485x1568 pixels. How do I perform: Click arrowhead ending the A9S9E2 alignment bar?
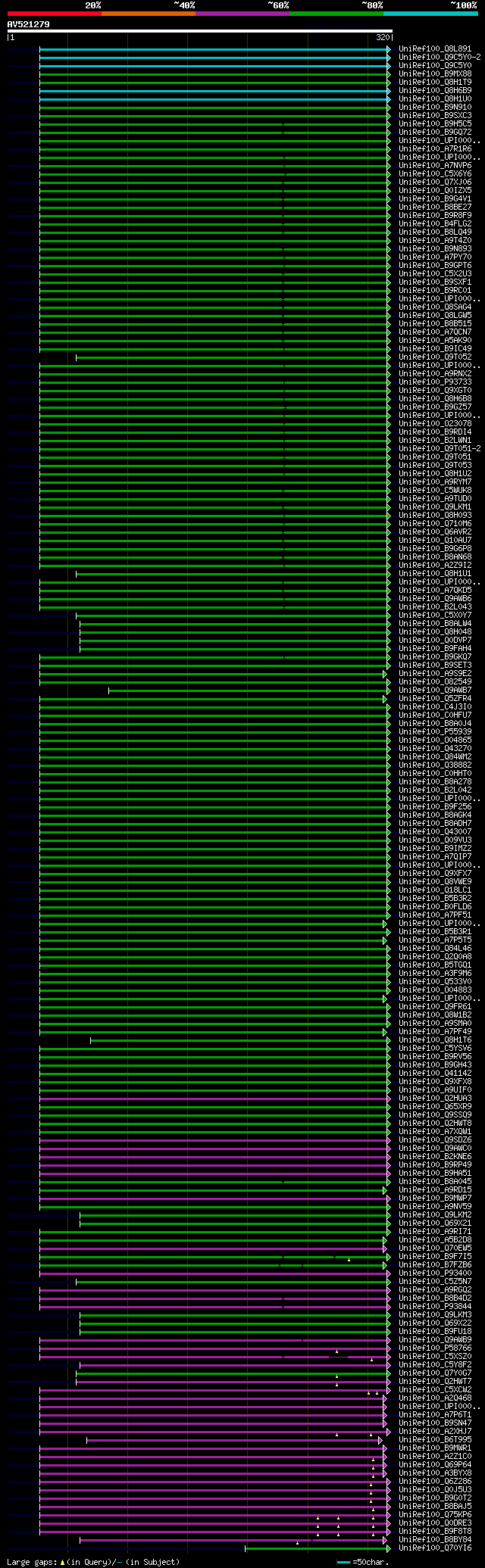pos(385,674)
